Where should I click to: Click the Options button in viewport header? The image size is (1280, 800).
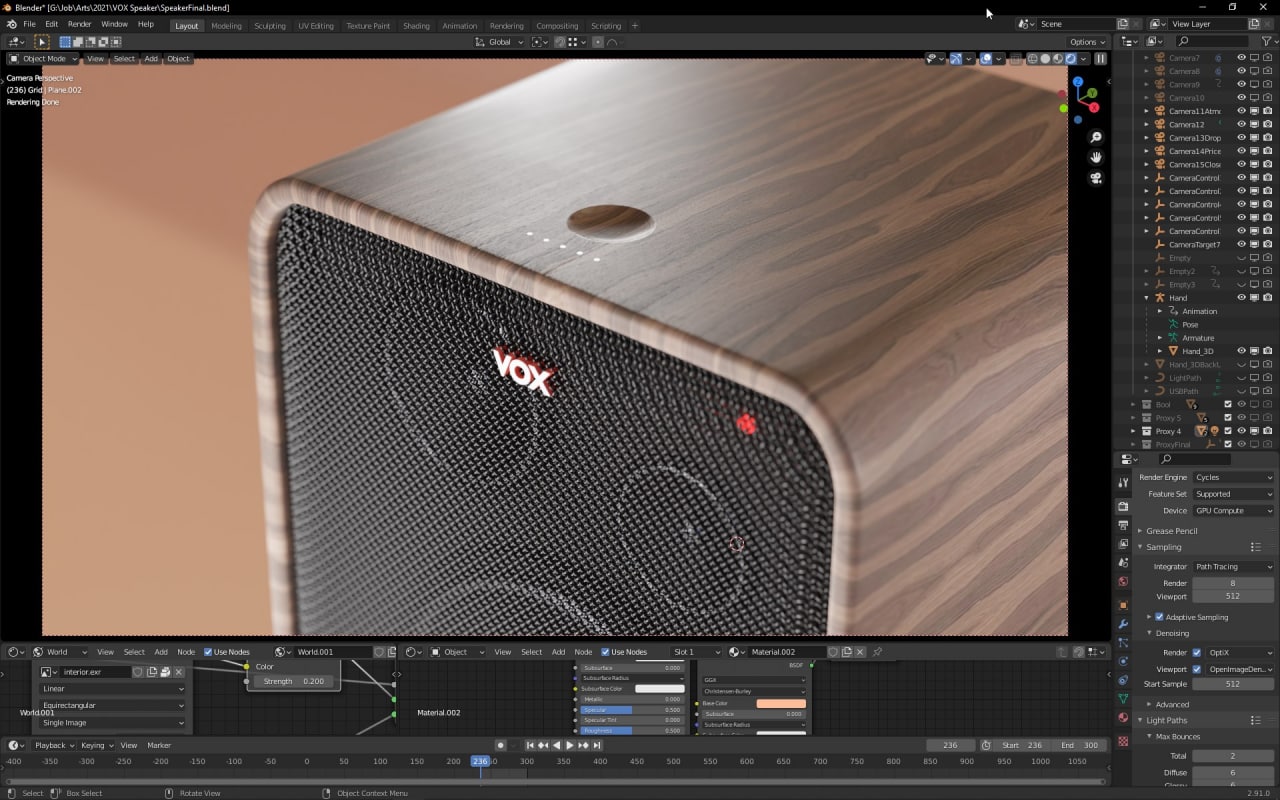[1087, 42]
